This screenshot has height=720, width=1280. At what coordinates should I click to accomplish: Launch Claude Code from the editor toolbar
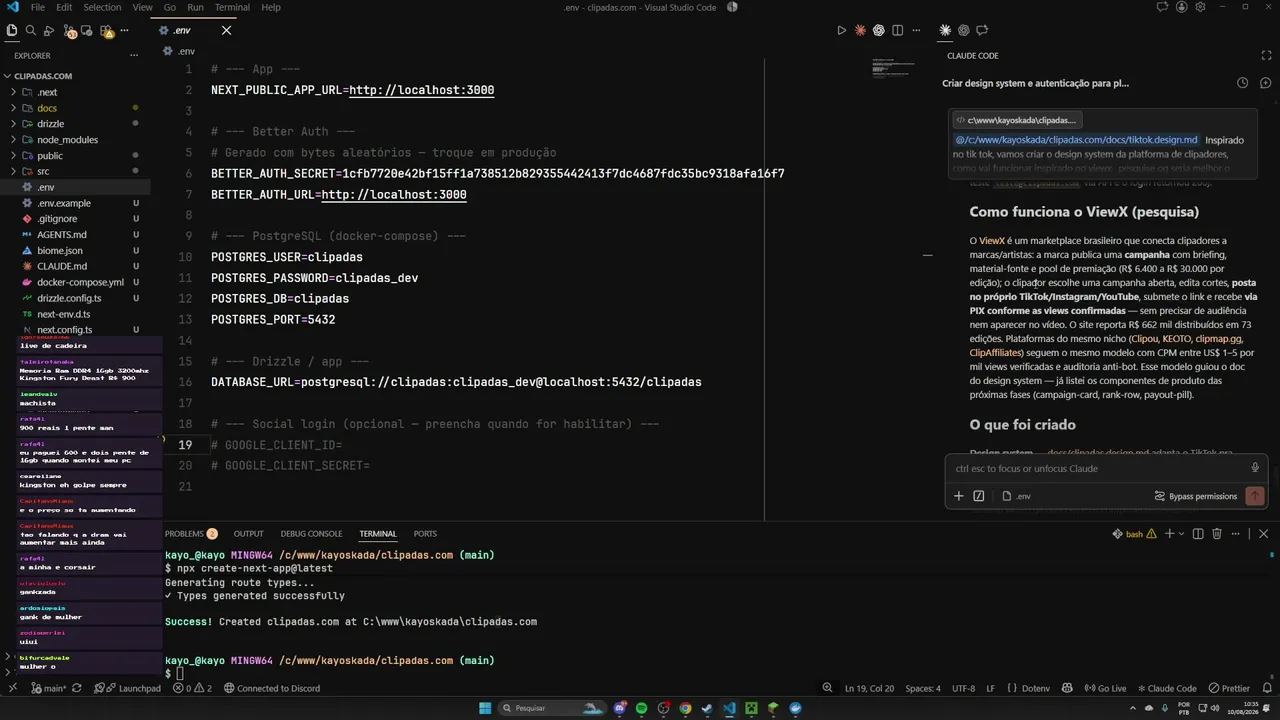click(860, 31)
